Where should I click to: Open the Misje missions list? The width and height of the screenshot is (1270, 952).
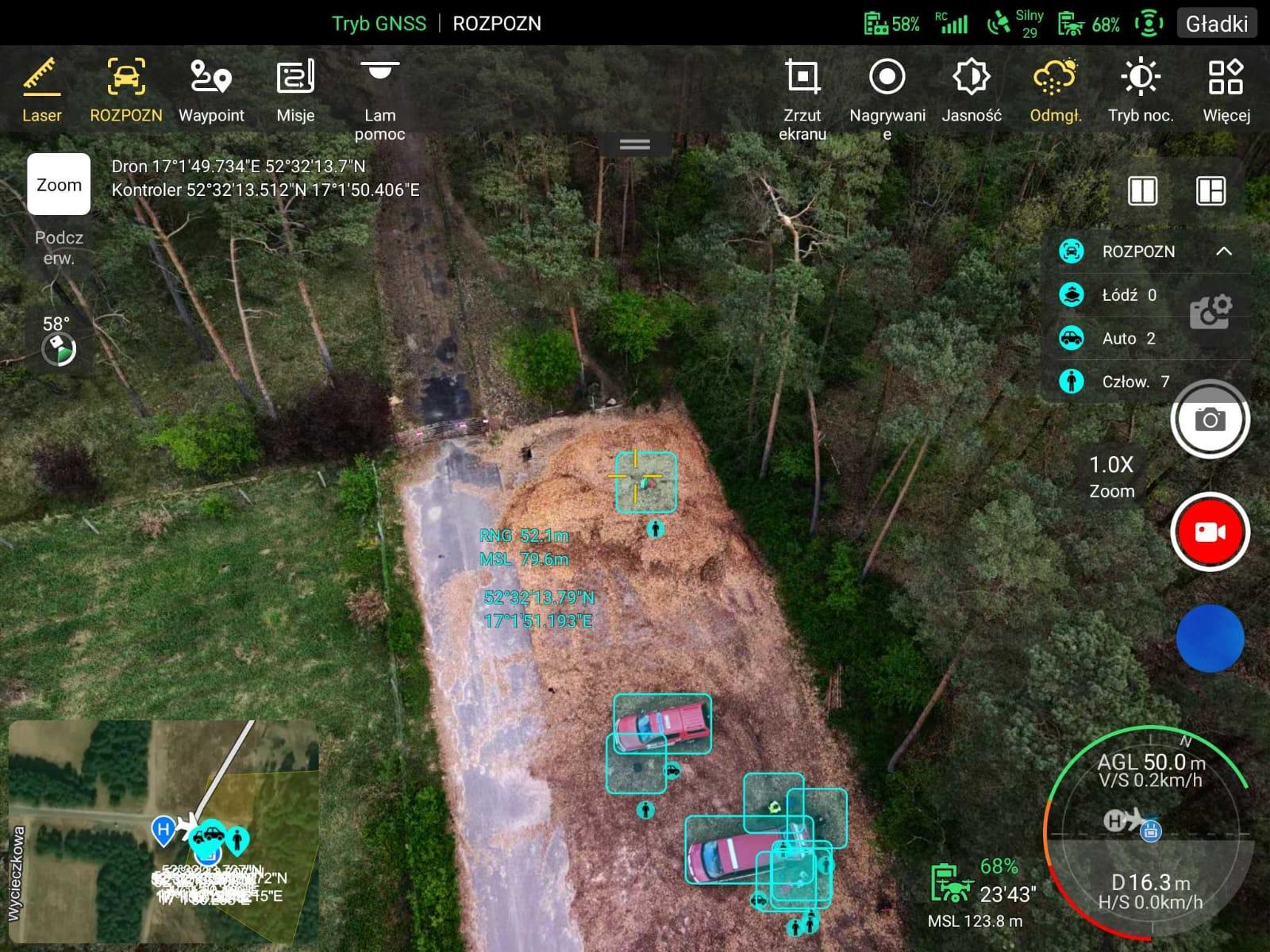[295, 90]
